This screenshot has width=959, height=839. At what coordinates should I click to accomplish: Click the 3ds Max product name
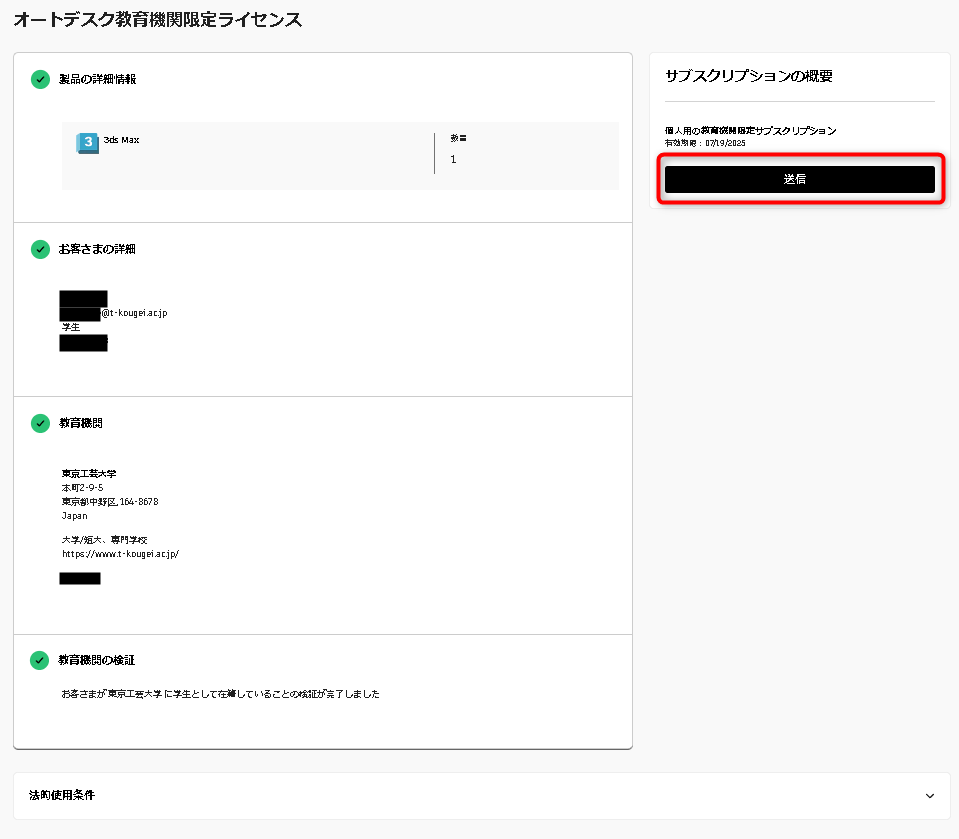tap(121, 140)
